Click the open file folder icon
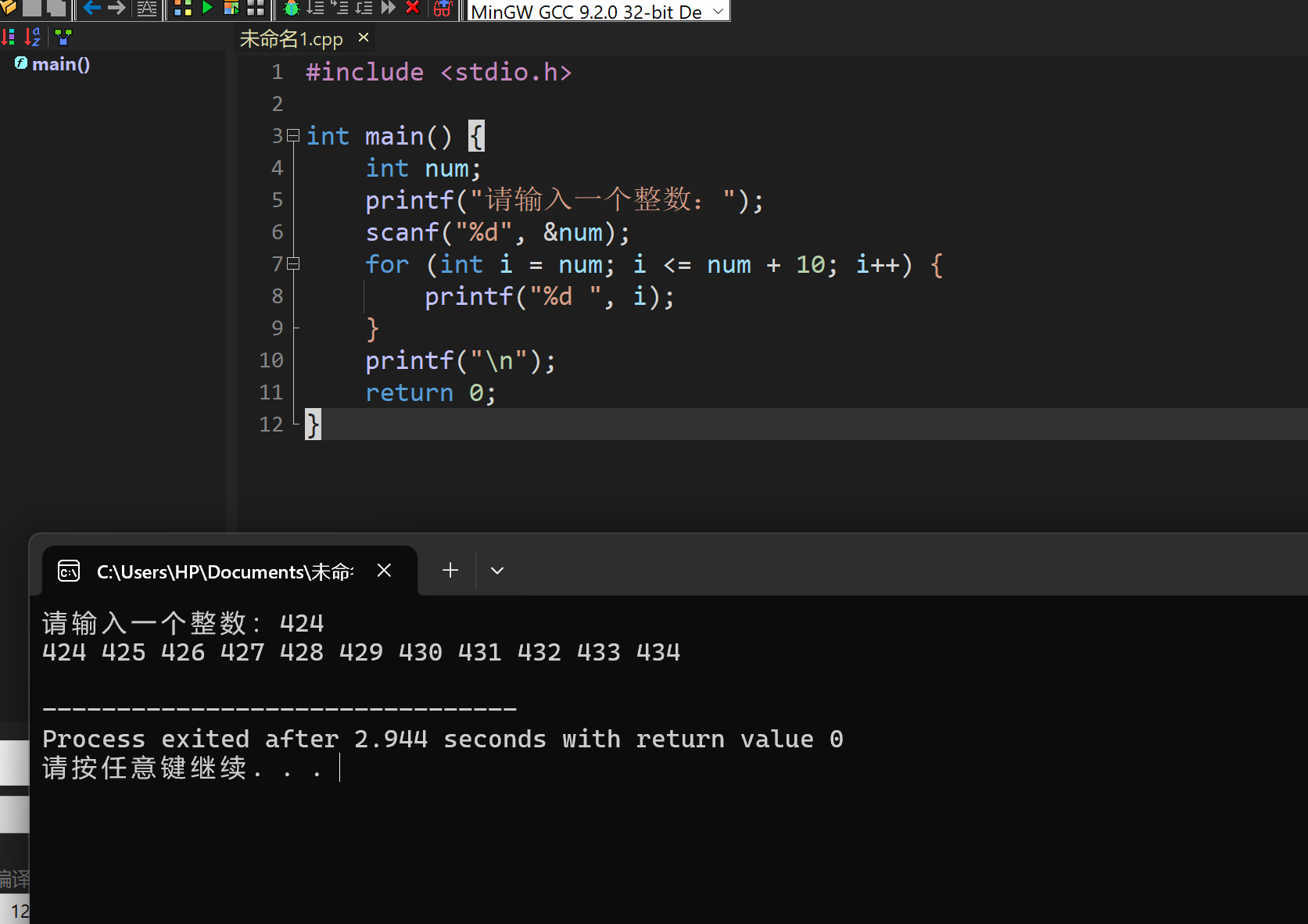 click(8, 8)
